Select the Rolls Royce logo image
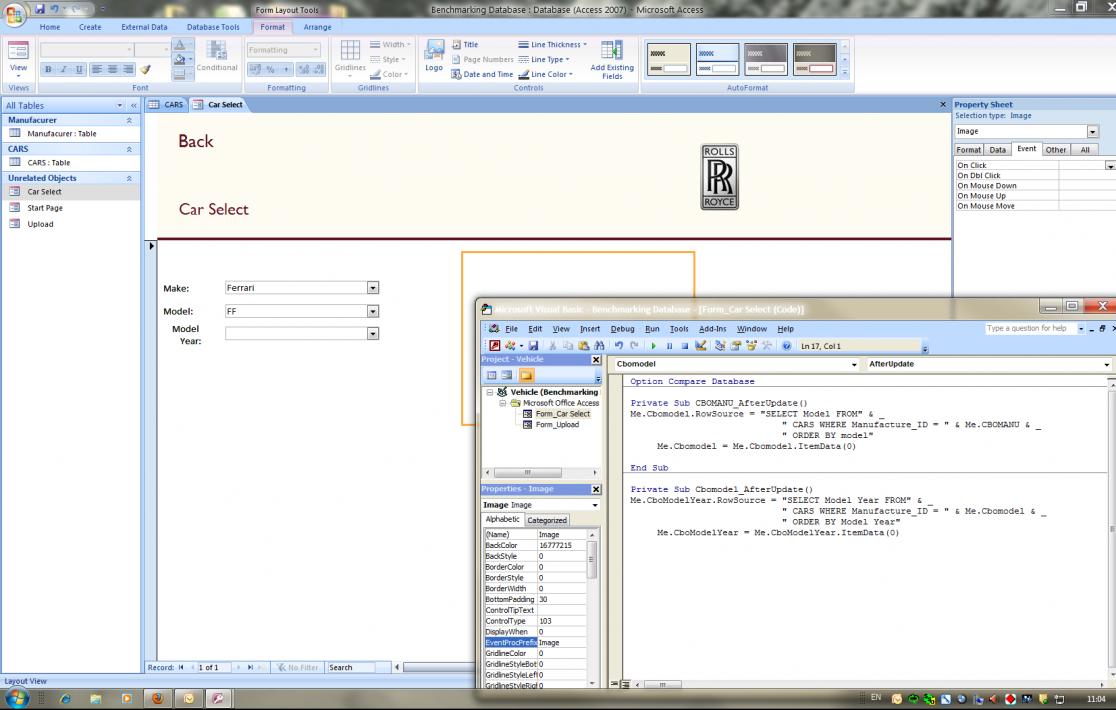The width and height of the screenshot is (1116, 710). click(719, 177)
